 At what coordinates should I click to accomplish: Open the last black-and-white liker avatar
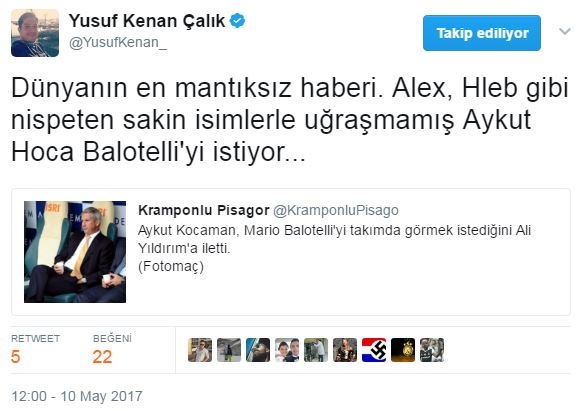click(432, 350)
